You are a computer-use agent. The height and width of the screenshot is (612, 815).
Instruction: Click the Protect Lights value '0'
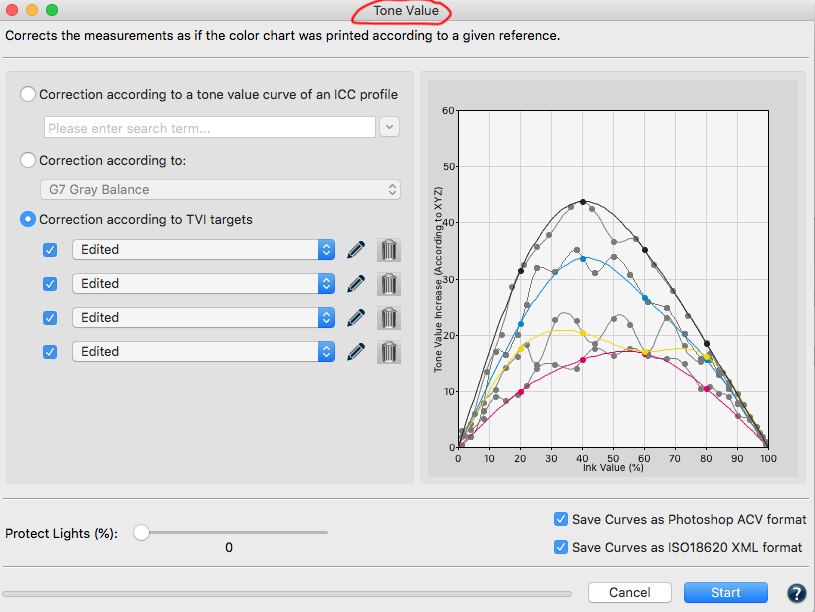coord(229,548)
